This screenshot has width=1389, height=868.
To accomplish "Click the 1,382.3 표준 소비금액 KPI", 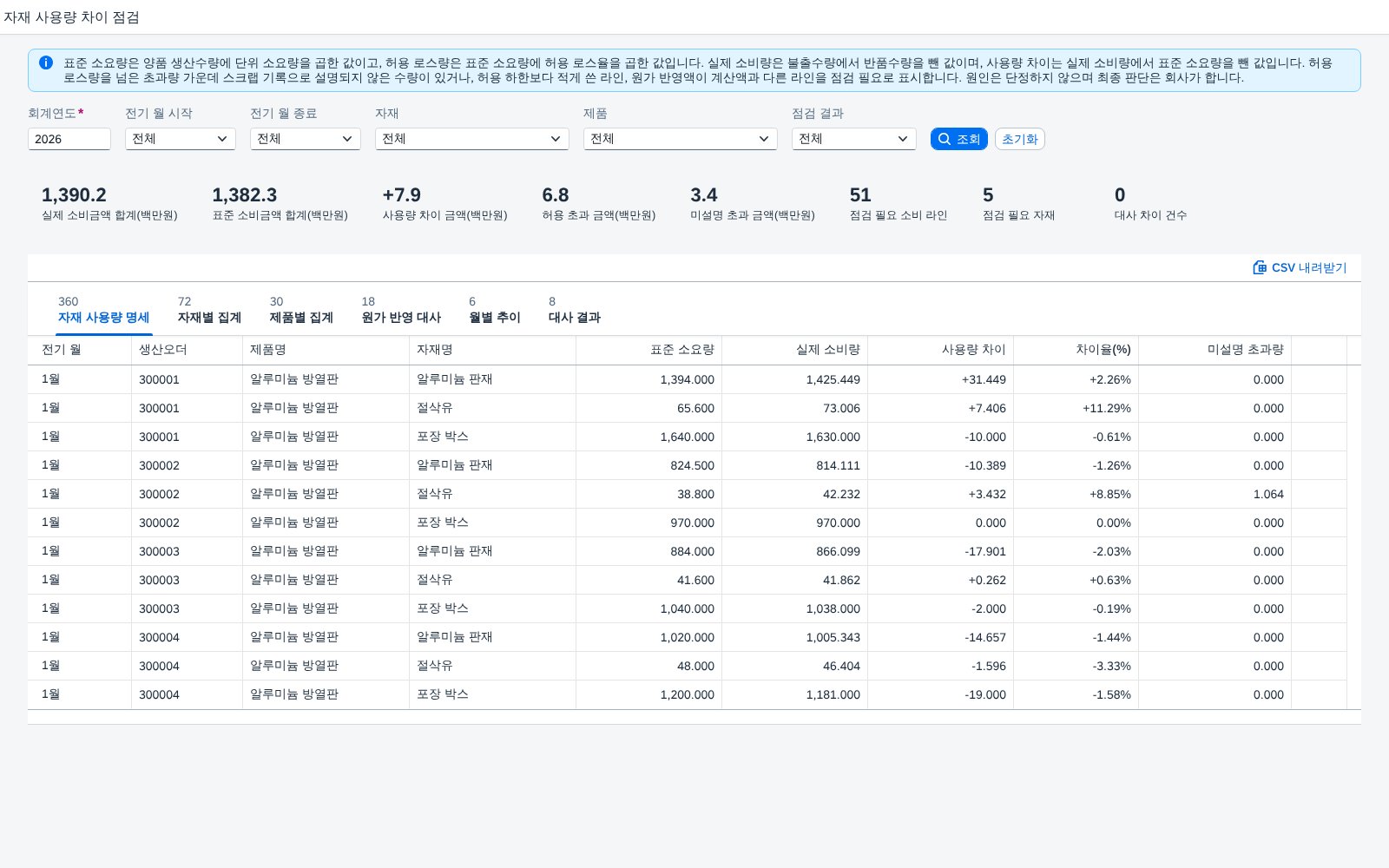I will [280, 203].
